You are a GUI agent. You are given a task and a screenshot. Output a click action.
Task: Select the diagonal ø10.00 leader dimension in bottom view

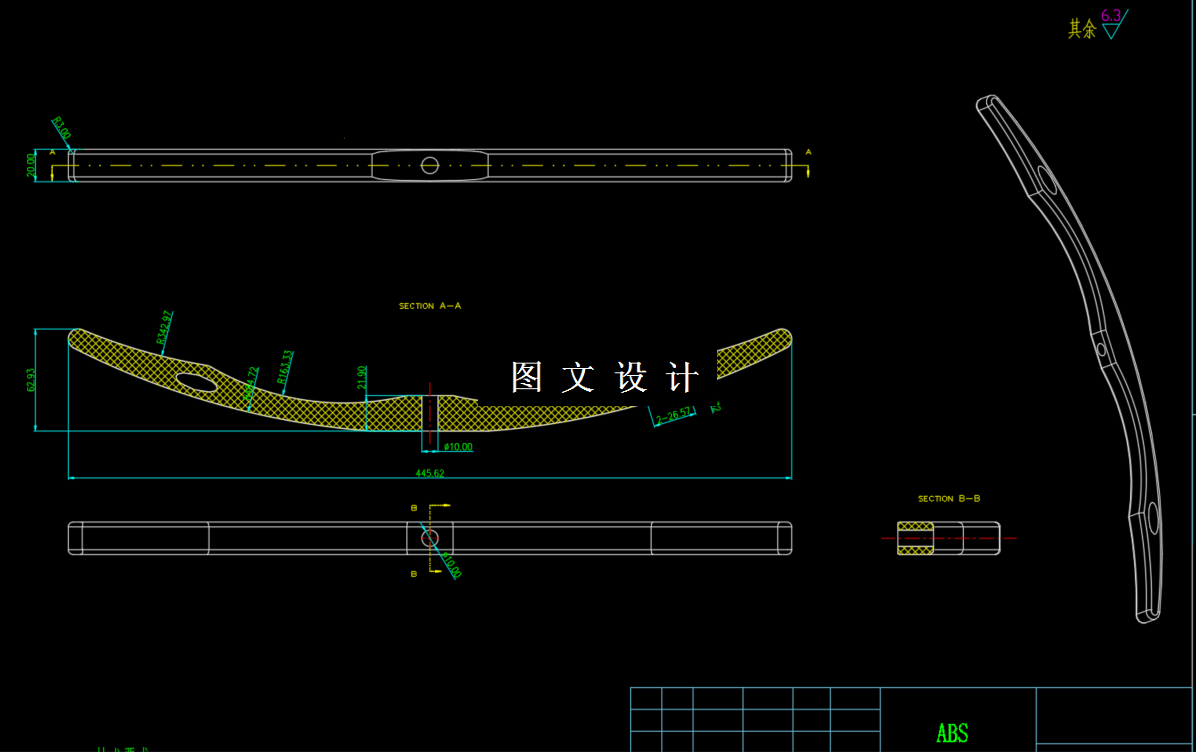(452, 564)
